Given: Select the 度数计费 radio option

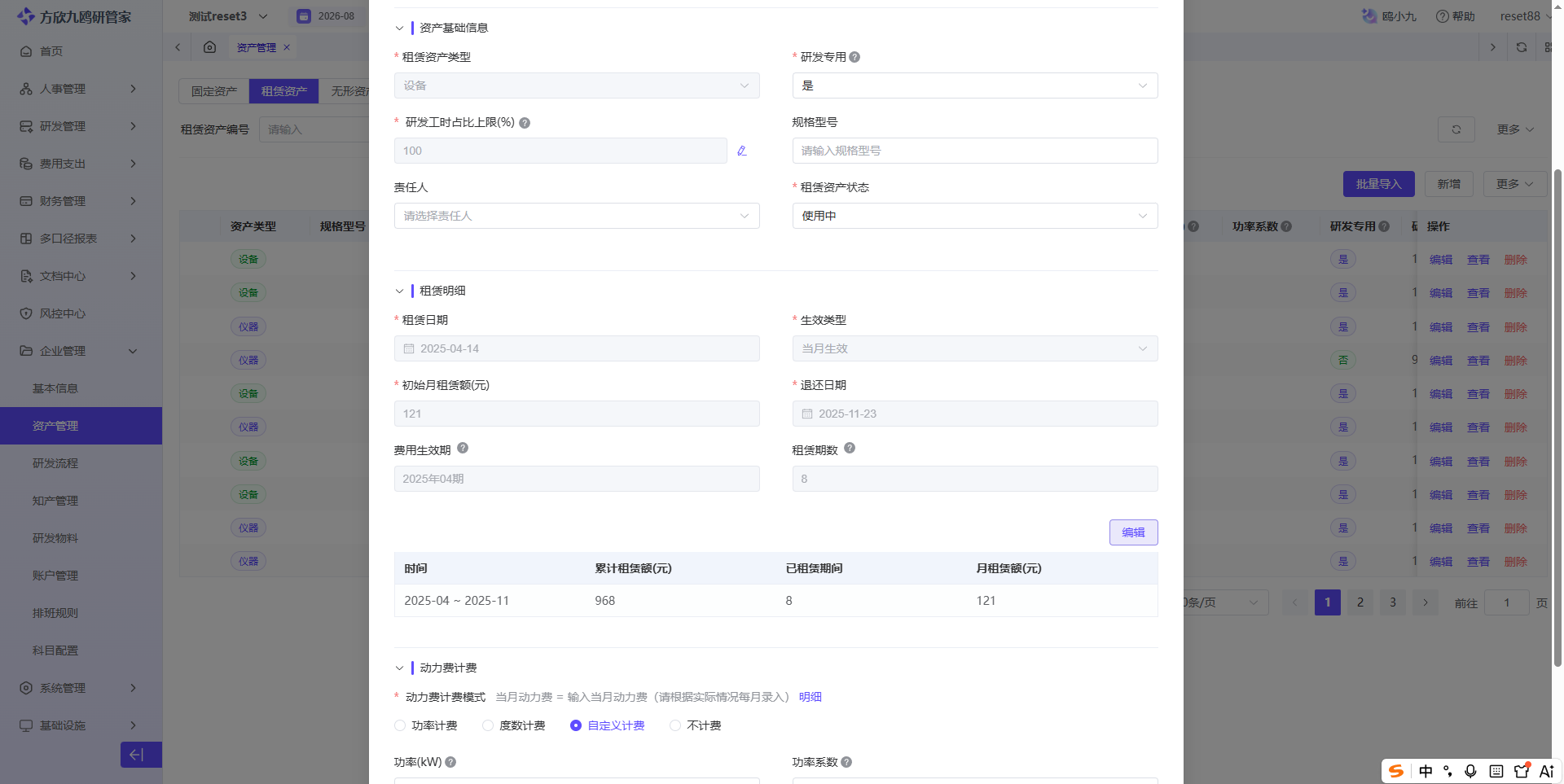Looking at the screenshot, I should click(x=488, y=725).
